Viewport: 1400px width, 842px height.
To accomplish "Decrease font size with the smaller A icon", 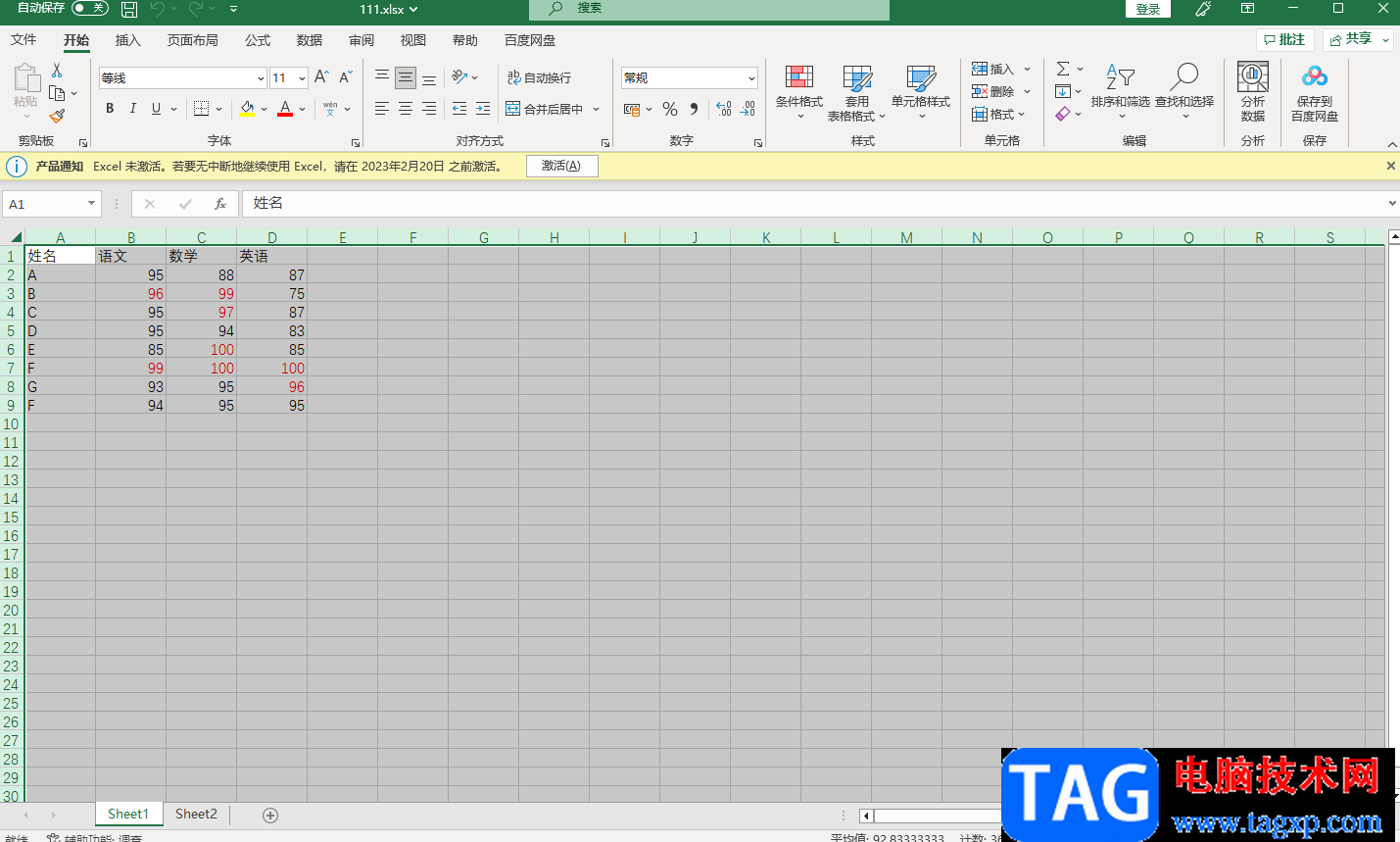I will point(345,77).
